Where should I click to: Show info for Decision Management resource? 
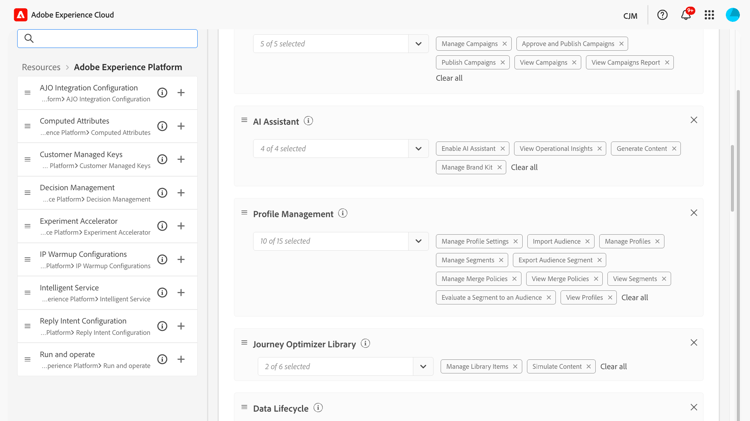[x=162, y=193]
